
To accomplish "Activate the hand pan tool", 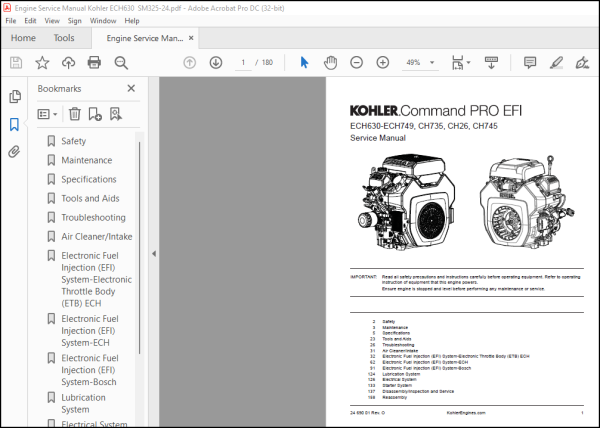I will click(330, 62).
